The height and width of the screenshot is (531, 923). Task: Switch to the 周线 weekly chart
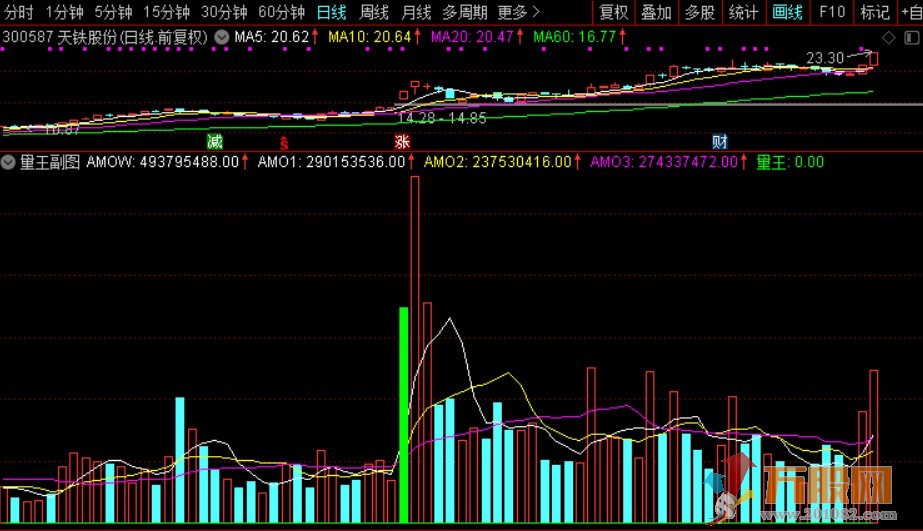[374, 12]
